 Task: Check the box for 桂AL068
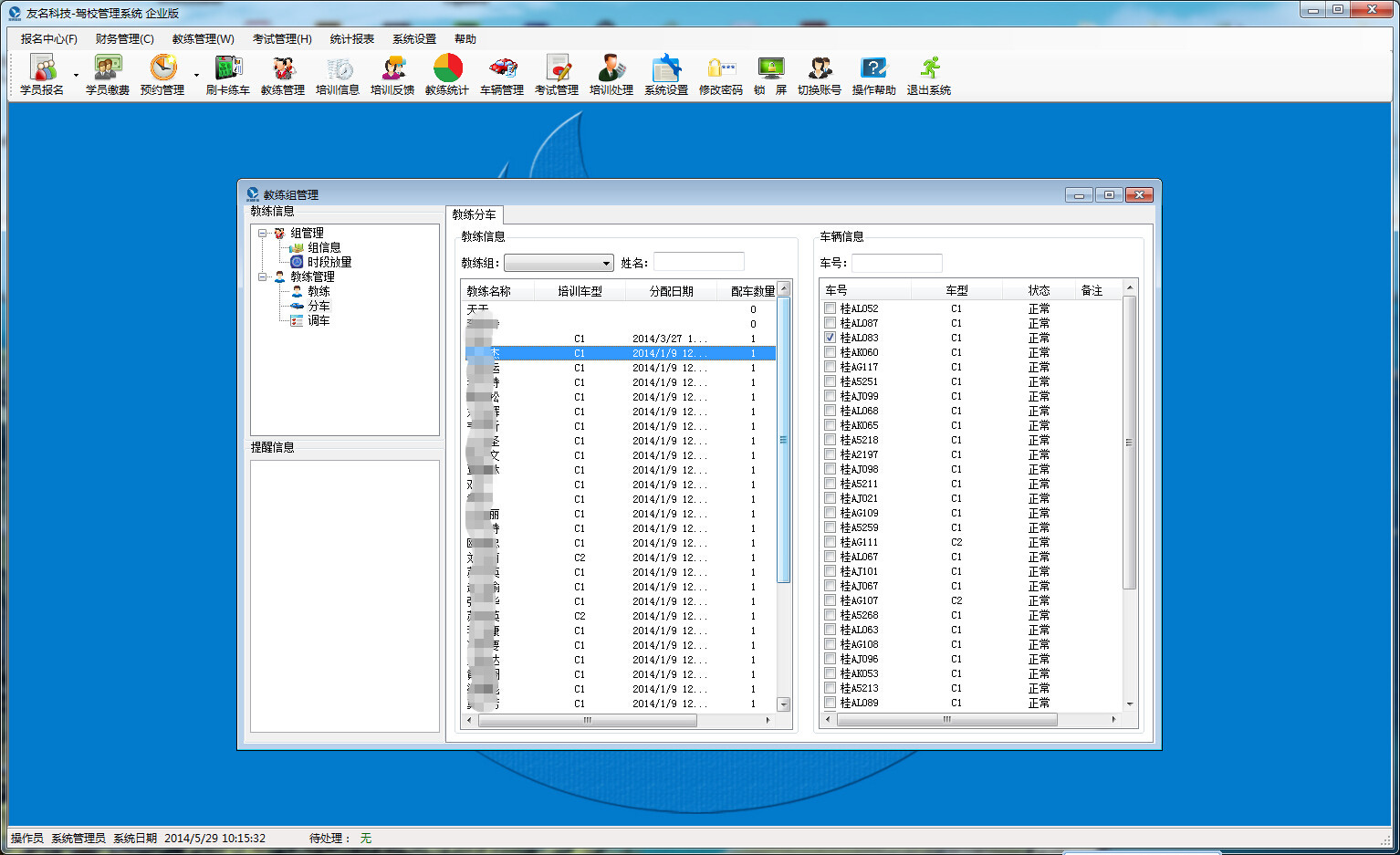830,411
